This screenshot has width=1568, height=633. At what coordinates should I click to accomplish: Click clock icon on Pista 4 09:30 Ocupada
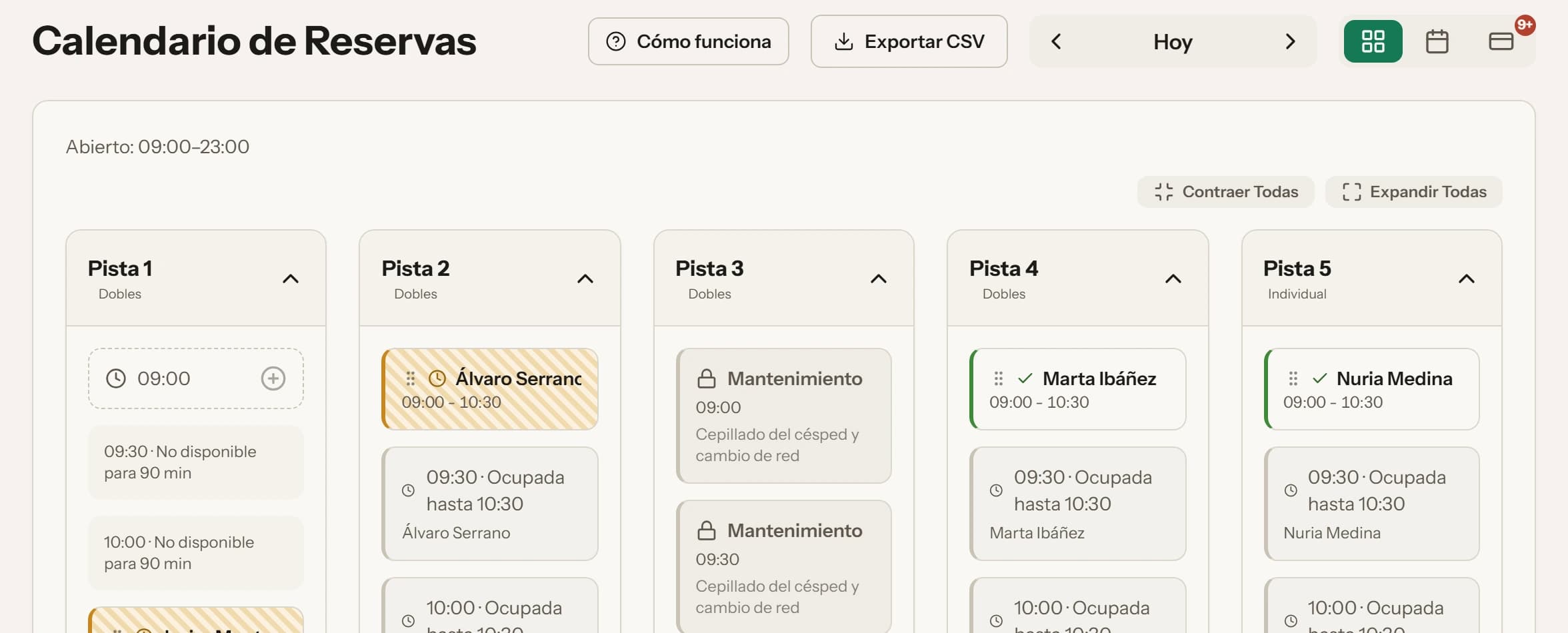pyautogui.click(x=996, y=490)
